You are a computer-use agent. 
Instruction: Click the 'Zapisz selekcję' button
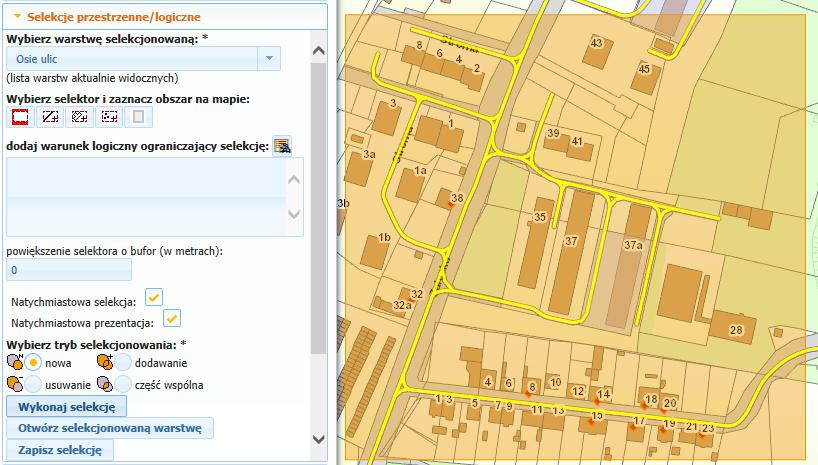[x=60, y=450]
